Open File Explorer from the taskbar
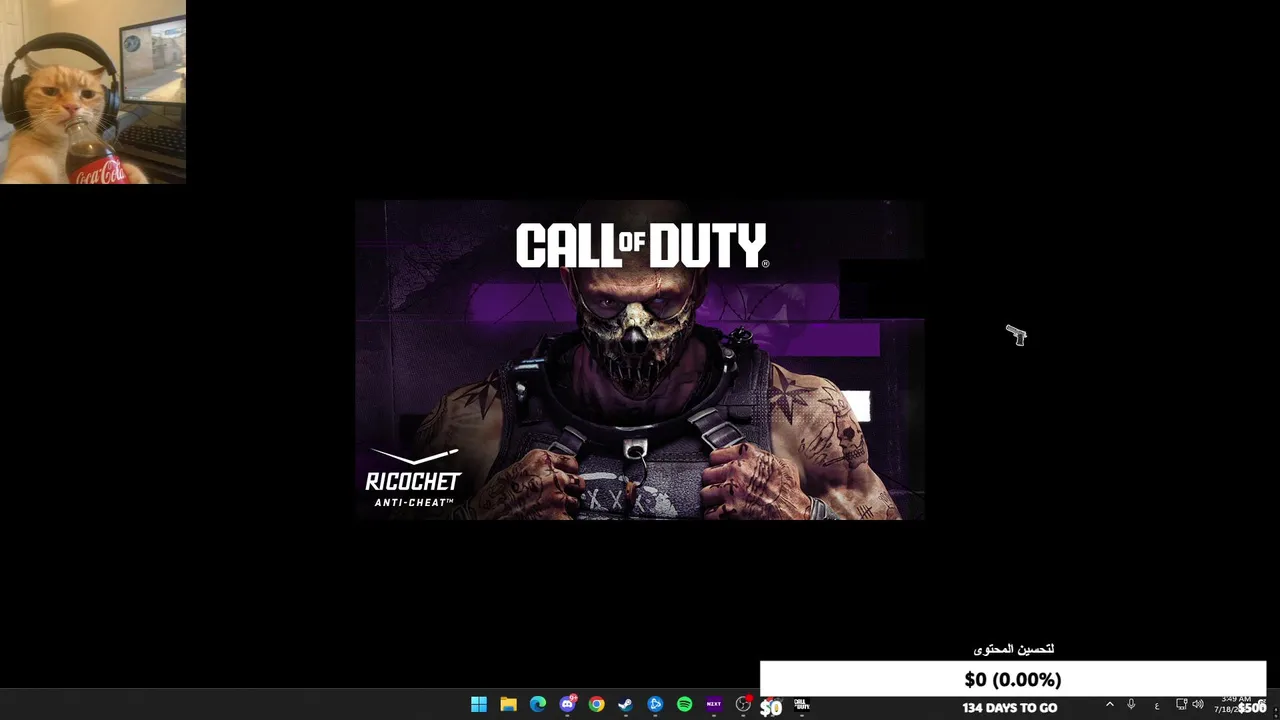 508,704
